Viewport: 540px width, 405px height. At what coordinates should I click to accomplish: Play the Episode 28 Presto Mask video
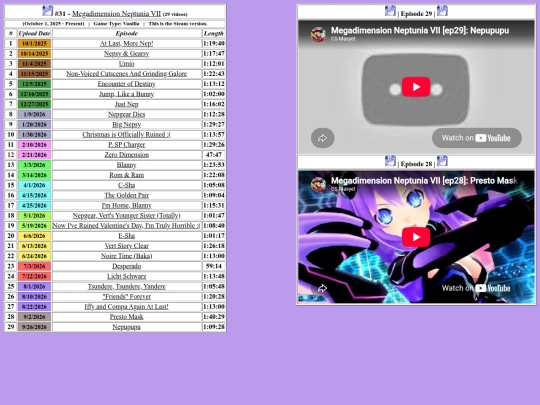416,237
